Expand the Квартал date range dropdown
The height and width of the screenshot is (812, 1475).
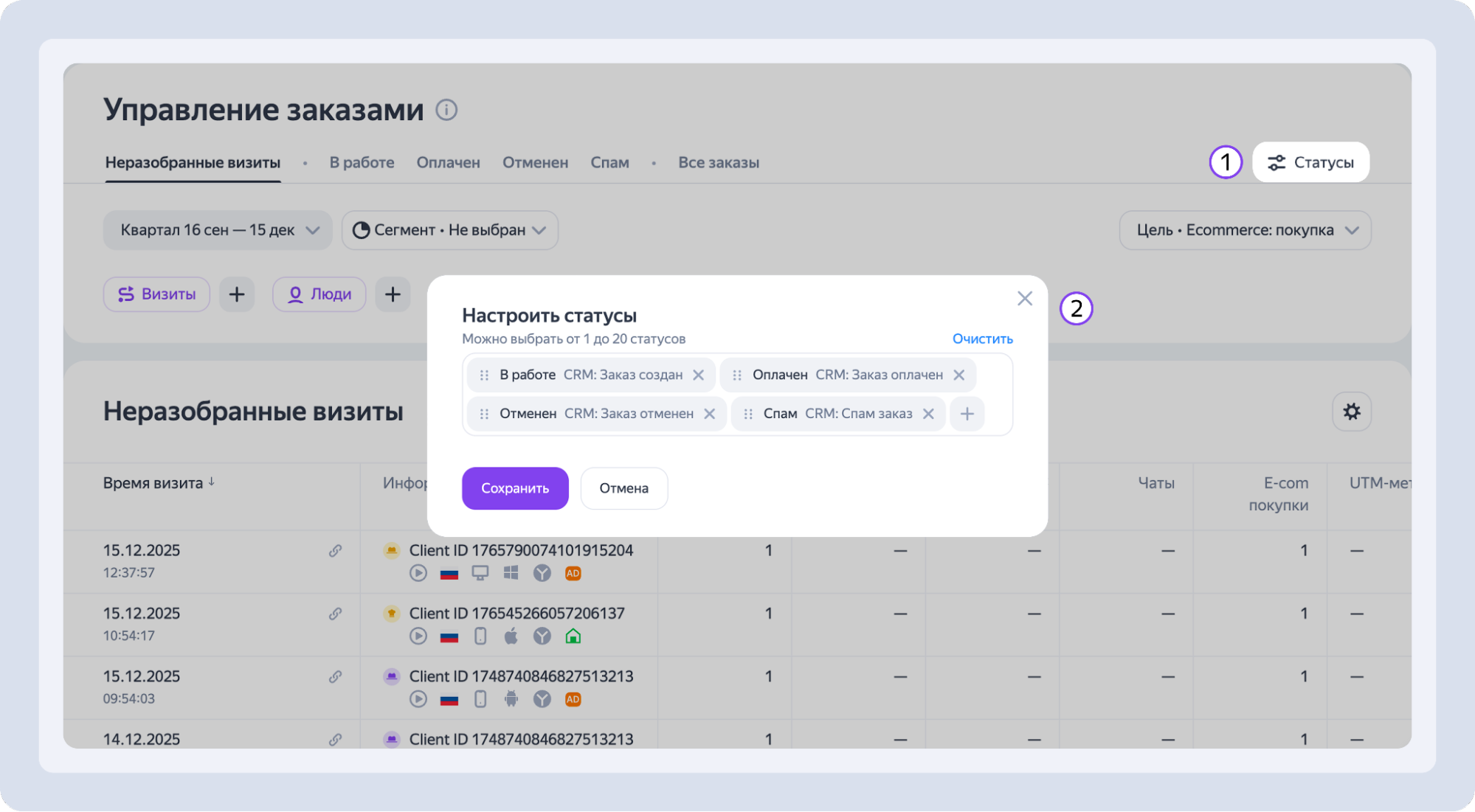coord(217,230)
